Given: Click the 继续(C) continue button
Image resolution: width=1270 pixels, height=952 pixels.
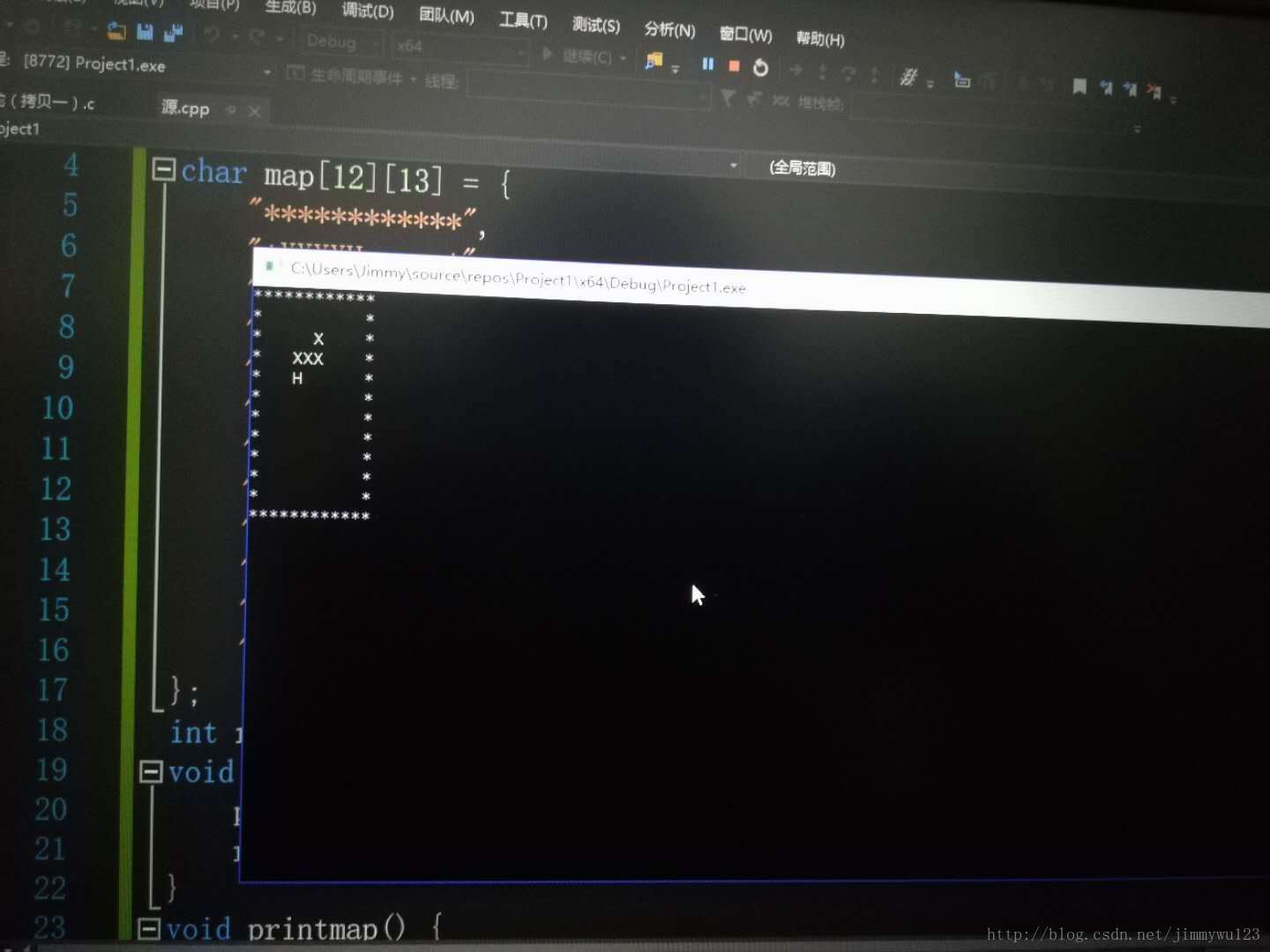Looking at the screenshot, I should coord(579,56).
